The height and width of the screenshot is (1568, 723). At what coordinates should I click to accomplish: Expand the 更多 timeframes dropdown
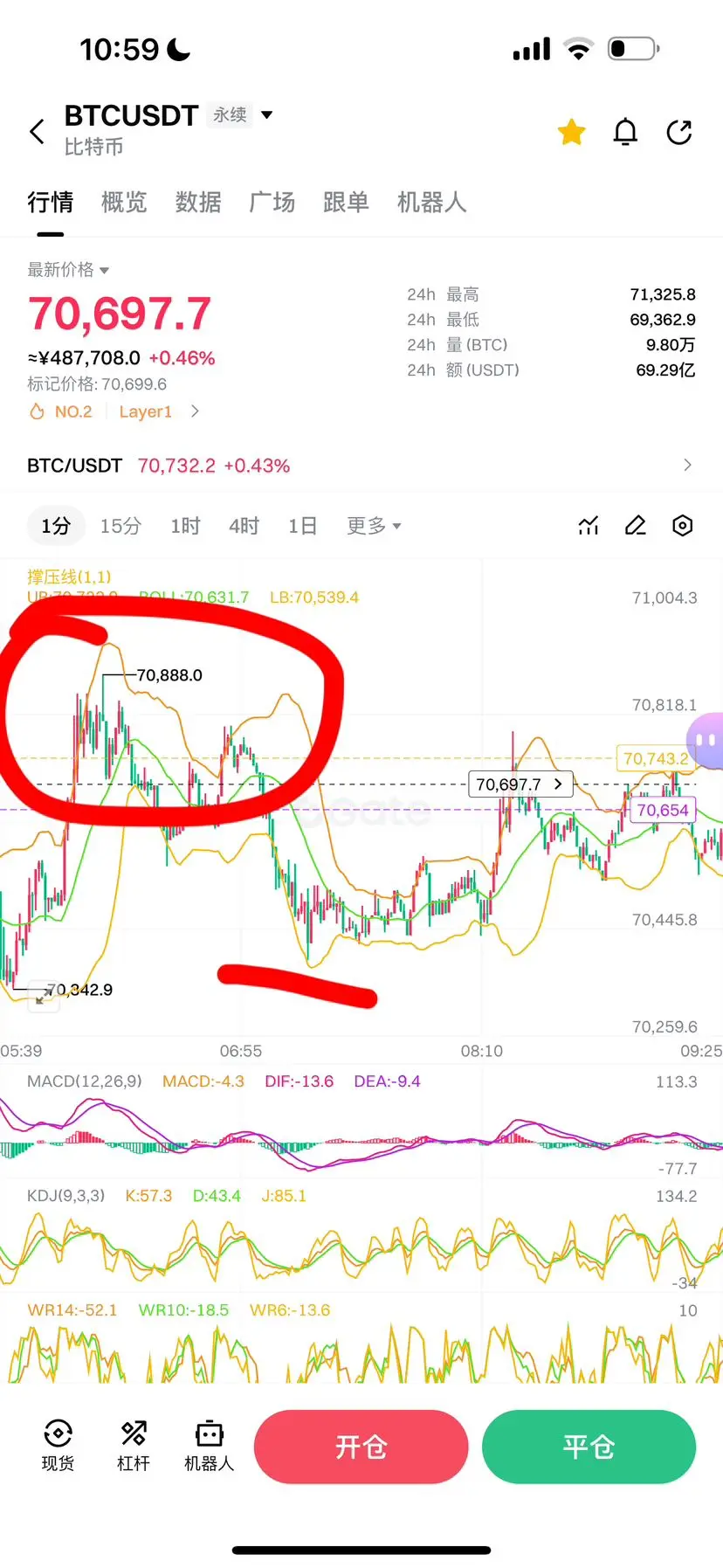(374, 526)
